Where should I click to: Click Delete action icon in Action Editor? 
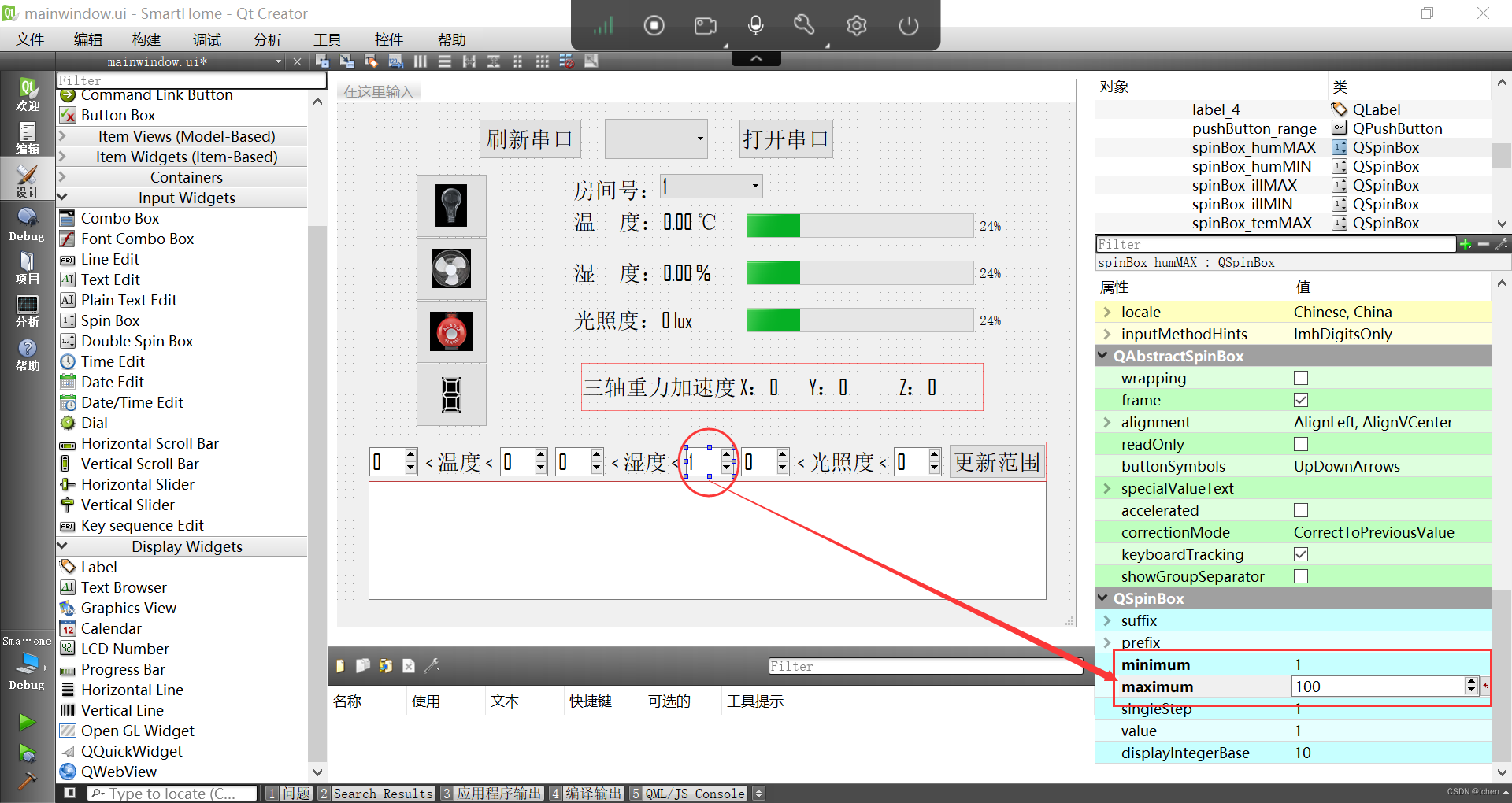409,666
